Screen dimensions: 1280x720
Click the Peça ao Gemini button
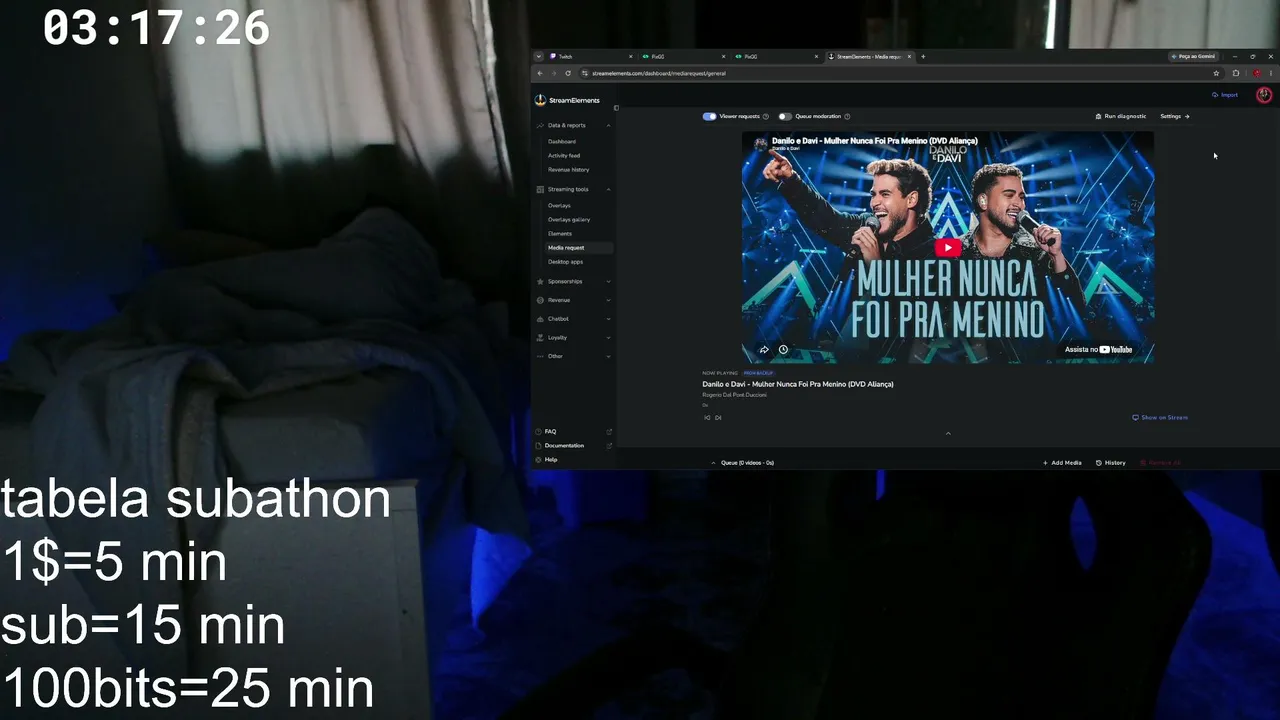tap(1193, 57)
